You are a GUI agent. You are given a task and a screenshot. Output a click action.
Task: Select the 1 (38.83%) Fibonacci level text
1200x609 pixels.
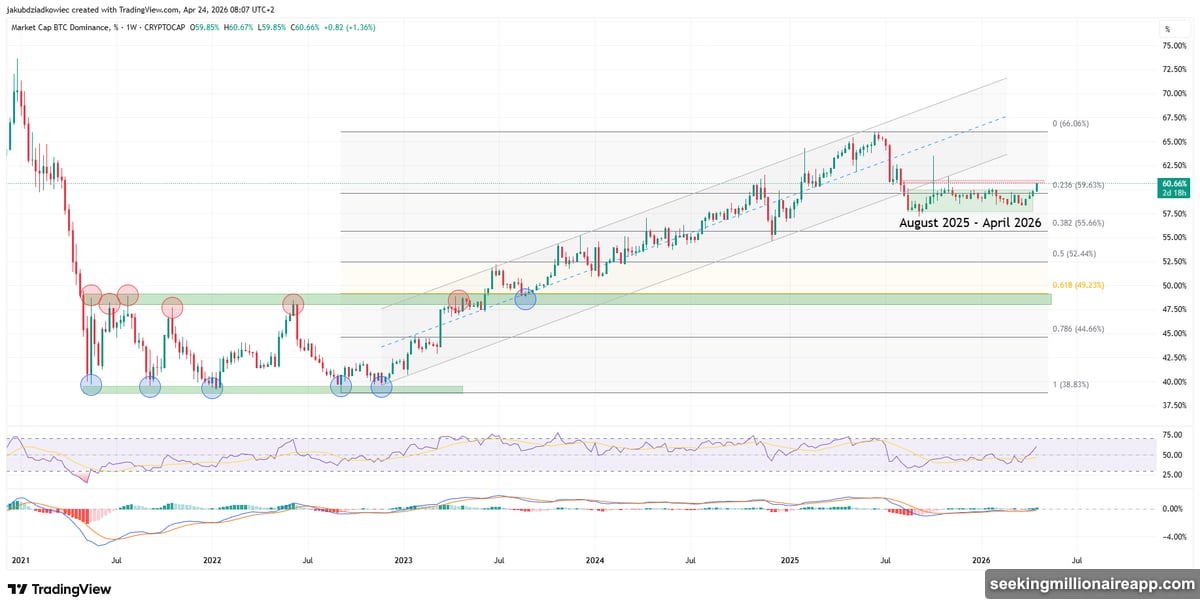click(1070, 383)
